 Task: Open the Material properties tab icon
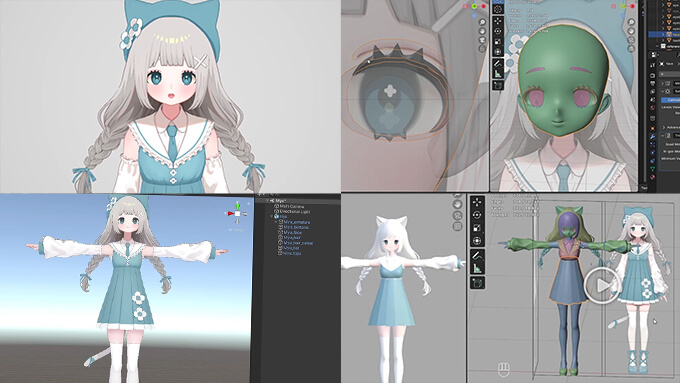[x=652, y=177]
